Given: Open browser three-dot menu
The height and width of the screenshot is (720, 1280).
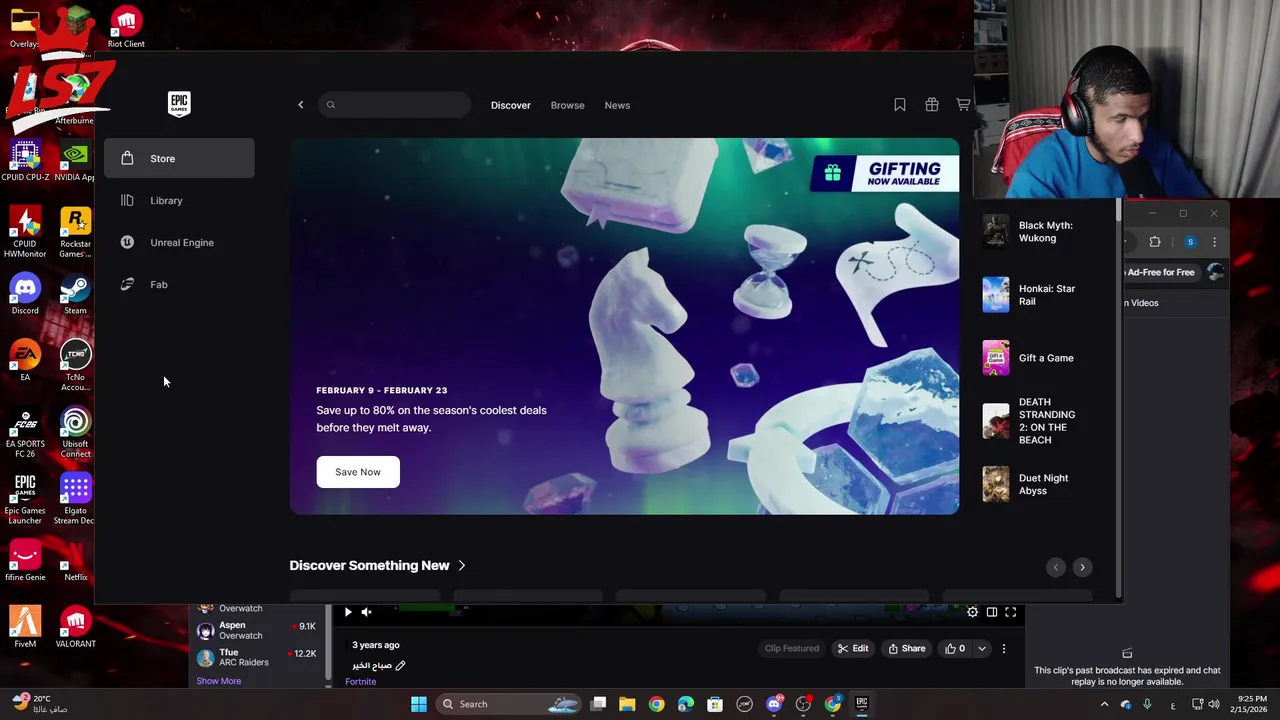Looking at the screenshot, I should tap(1215, 242).
